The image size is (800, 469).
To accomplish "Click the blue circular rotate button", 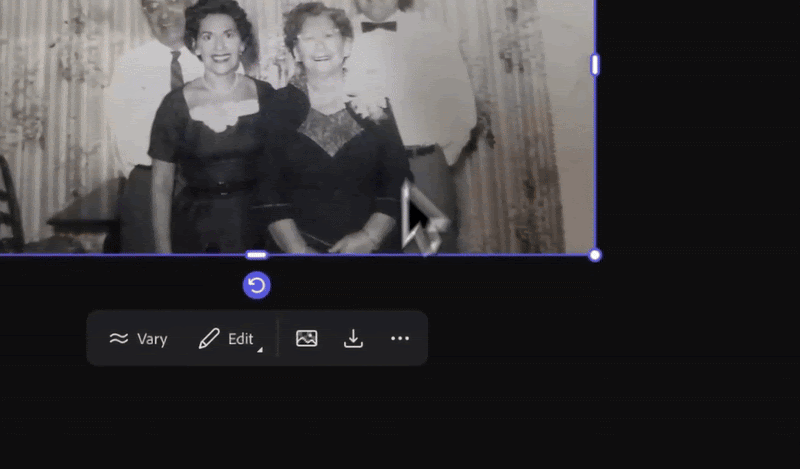I will click(257, 285).
